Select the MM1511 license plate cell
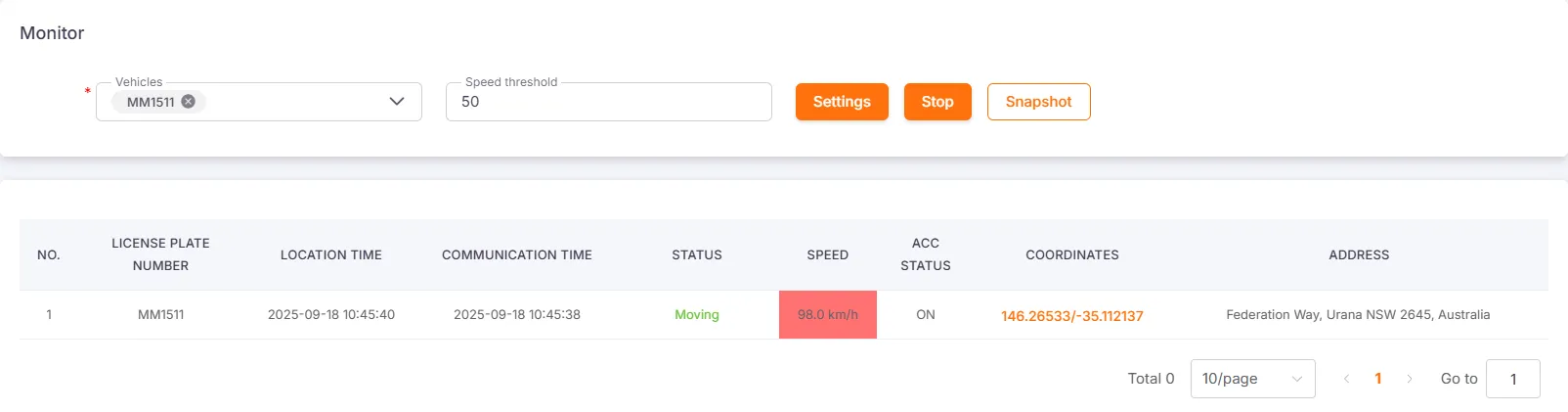1568x412 pixels. point(161,315)
